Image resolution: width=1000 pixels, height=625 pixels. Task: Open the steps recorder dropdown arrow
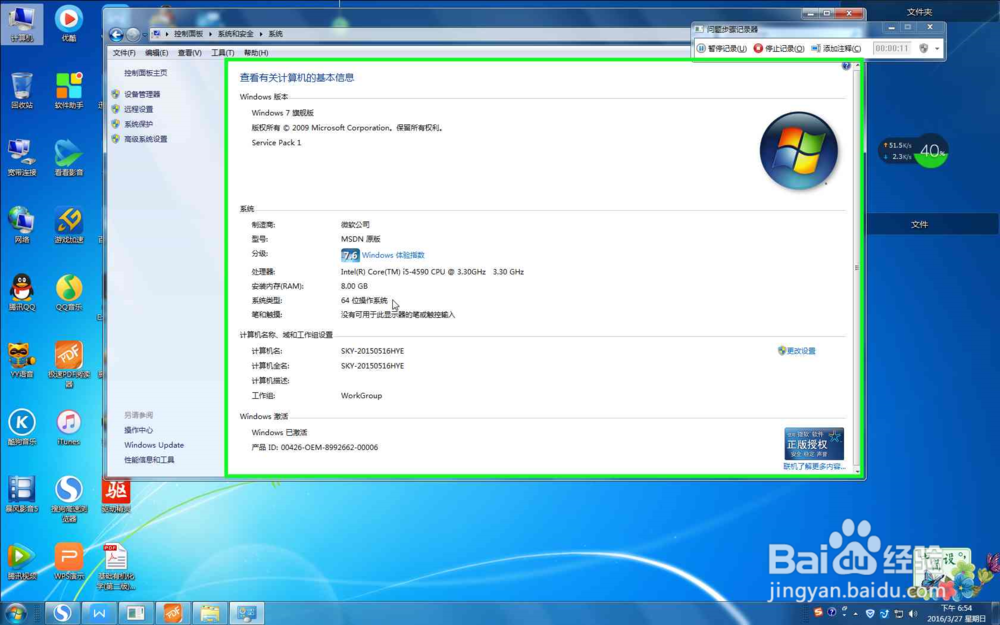(x=937, y=48)
